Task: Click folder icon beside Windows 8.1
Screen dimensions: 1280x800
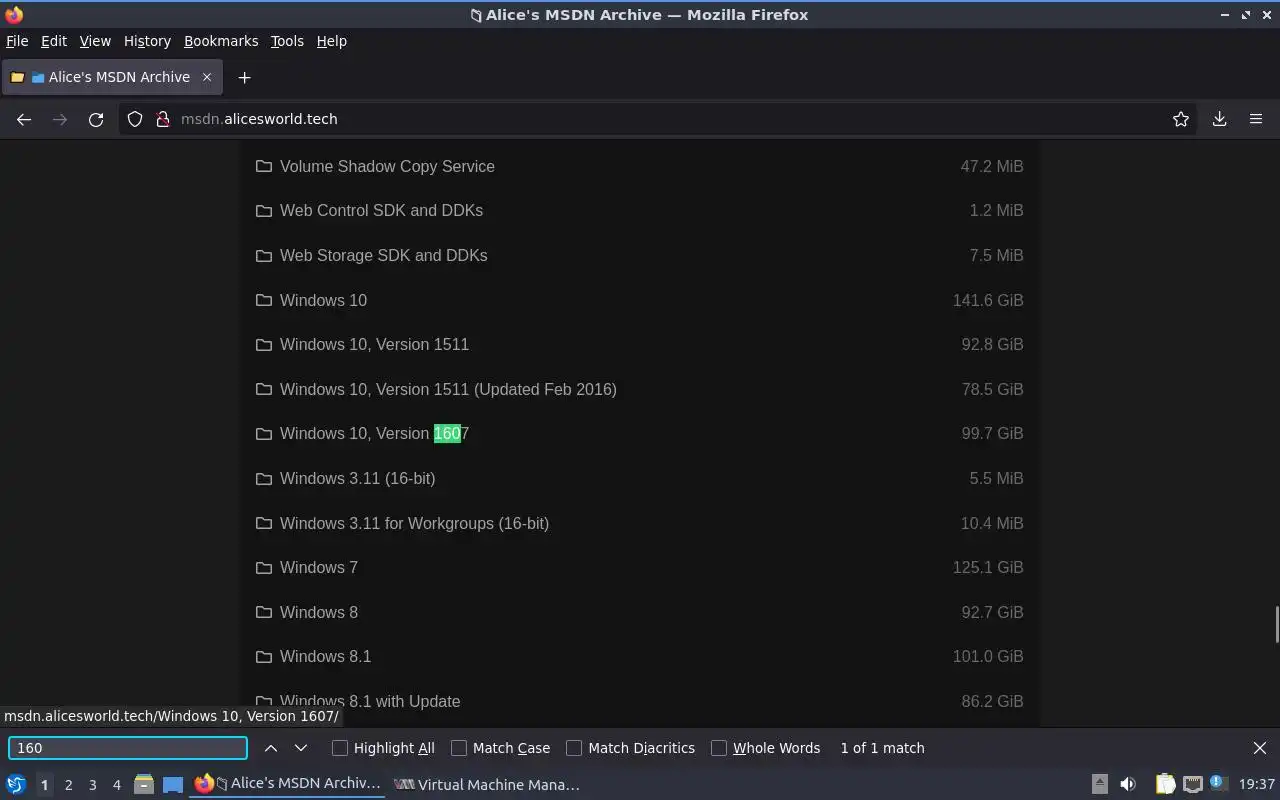Action: click(x=264, y=656)
